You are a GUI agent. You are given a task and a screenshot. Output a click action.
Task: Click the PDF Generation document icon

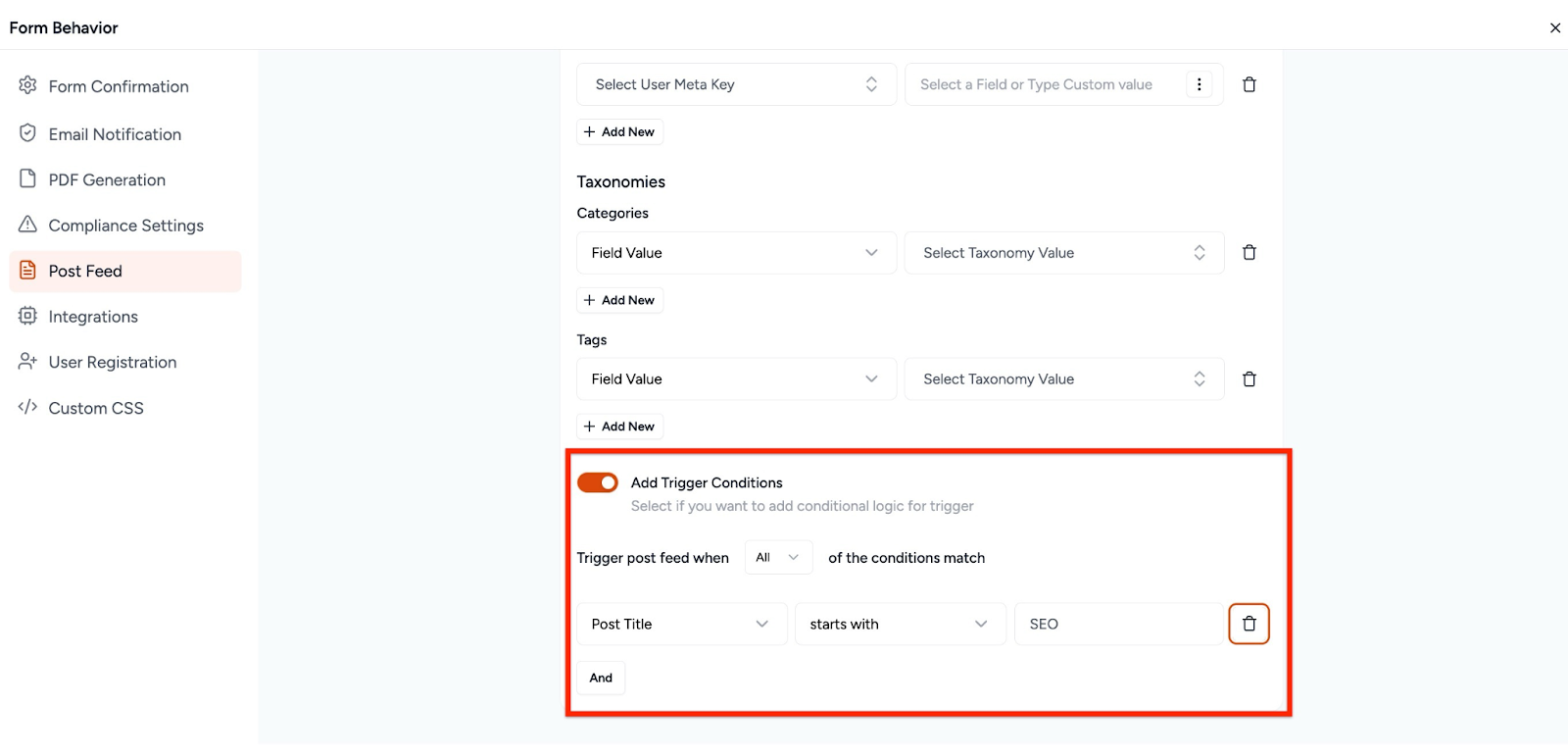27,179
